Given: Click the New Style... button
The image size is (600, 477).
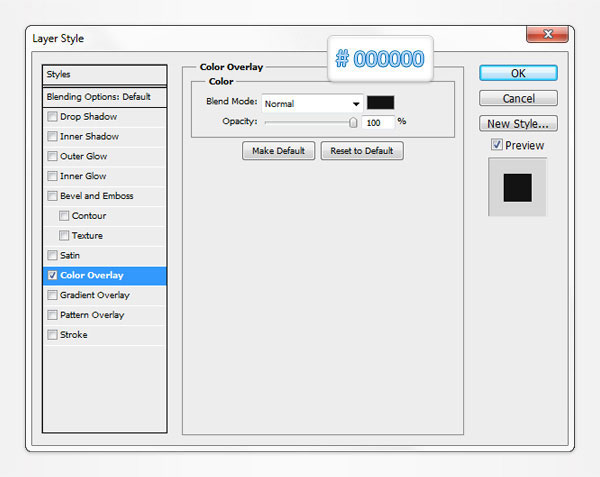Looking at the screenshot, I should pyautogui.click(x=518, y=124).
